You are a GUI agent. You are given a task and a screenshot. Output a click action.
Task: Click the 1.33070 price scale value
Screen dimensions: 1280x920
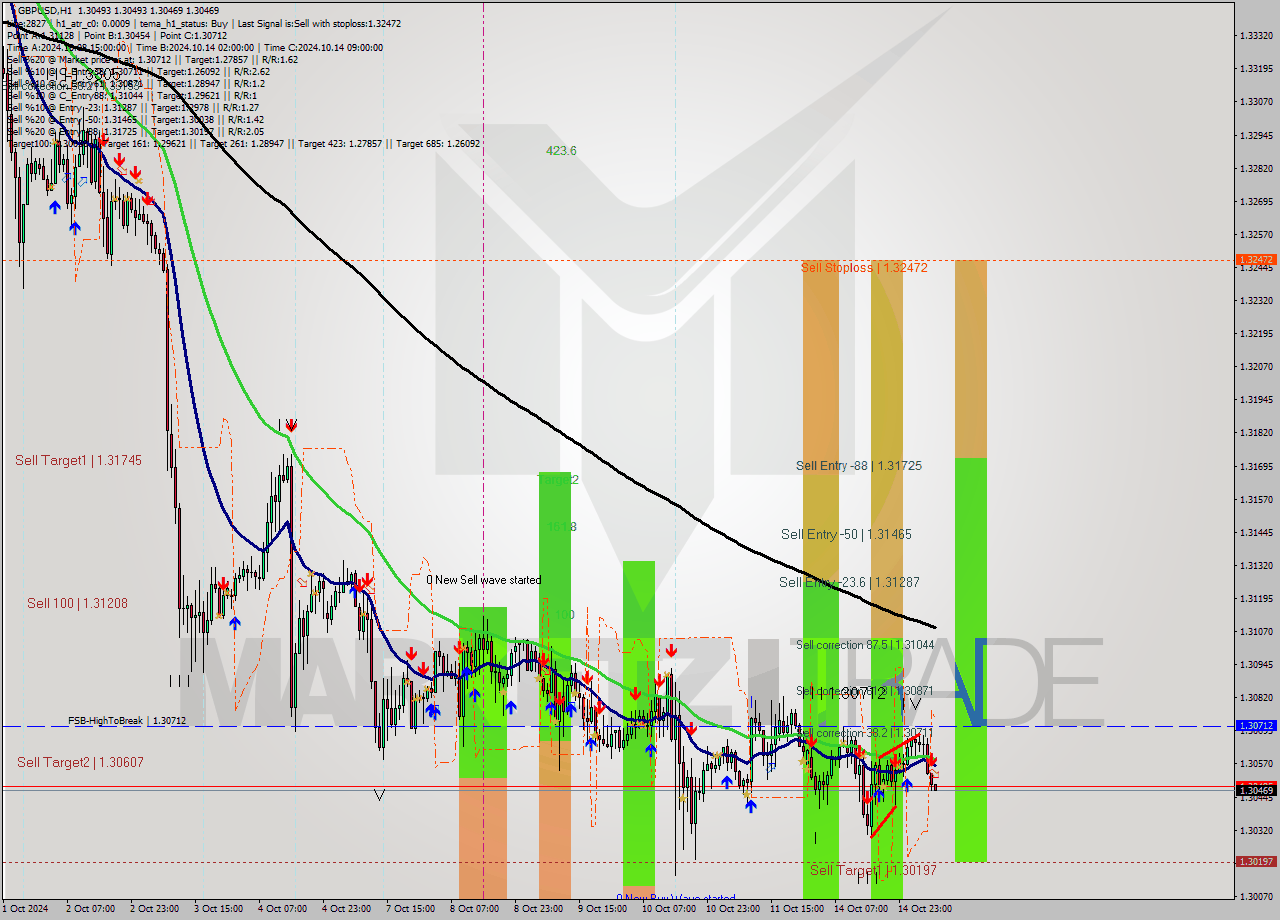[x=1256, y=101]
